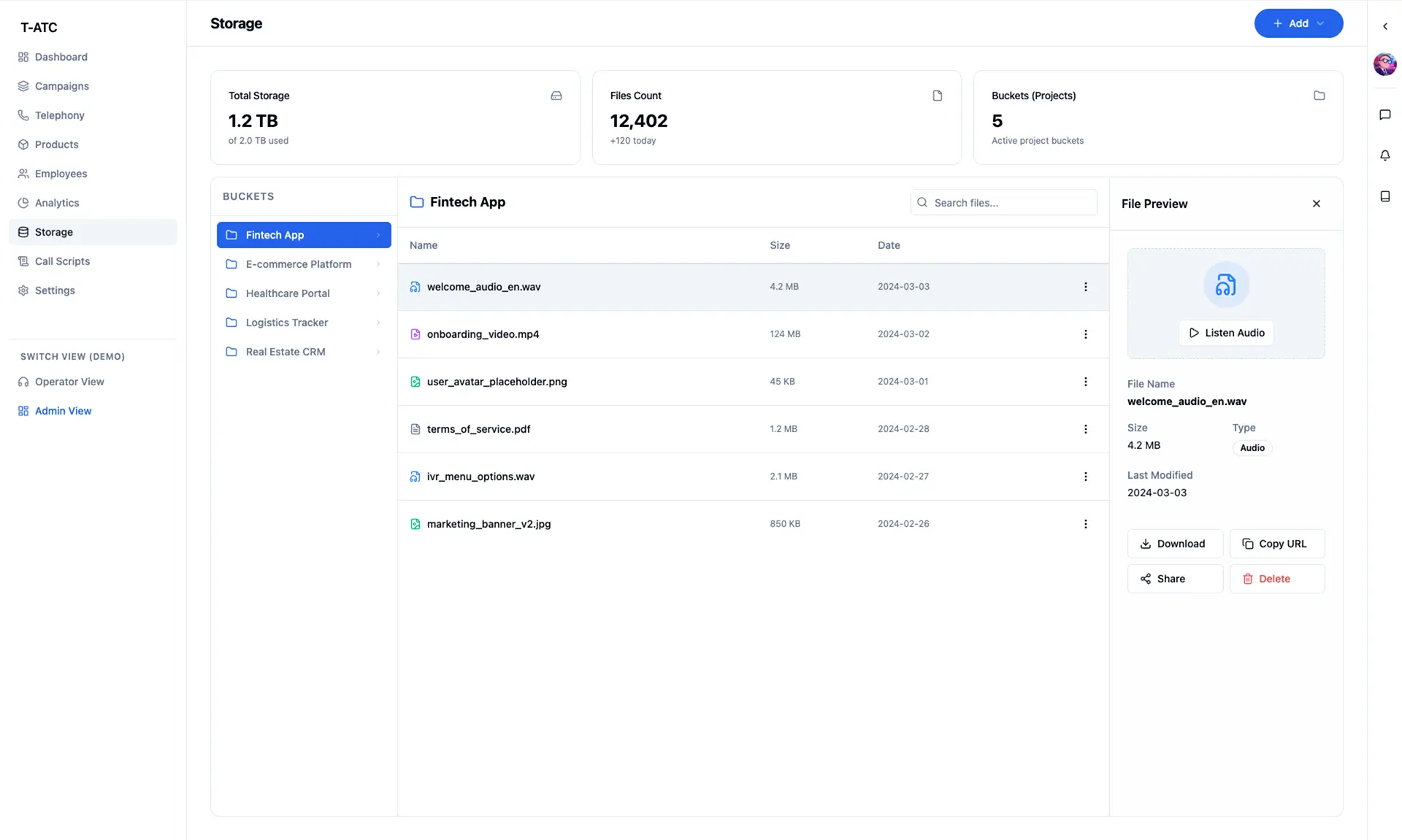Click the tablet/device icon in right rail
The image size is (1402, 840).
click(x=1384, y=196)
